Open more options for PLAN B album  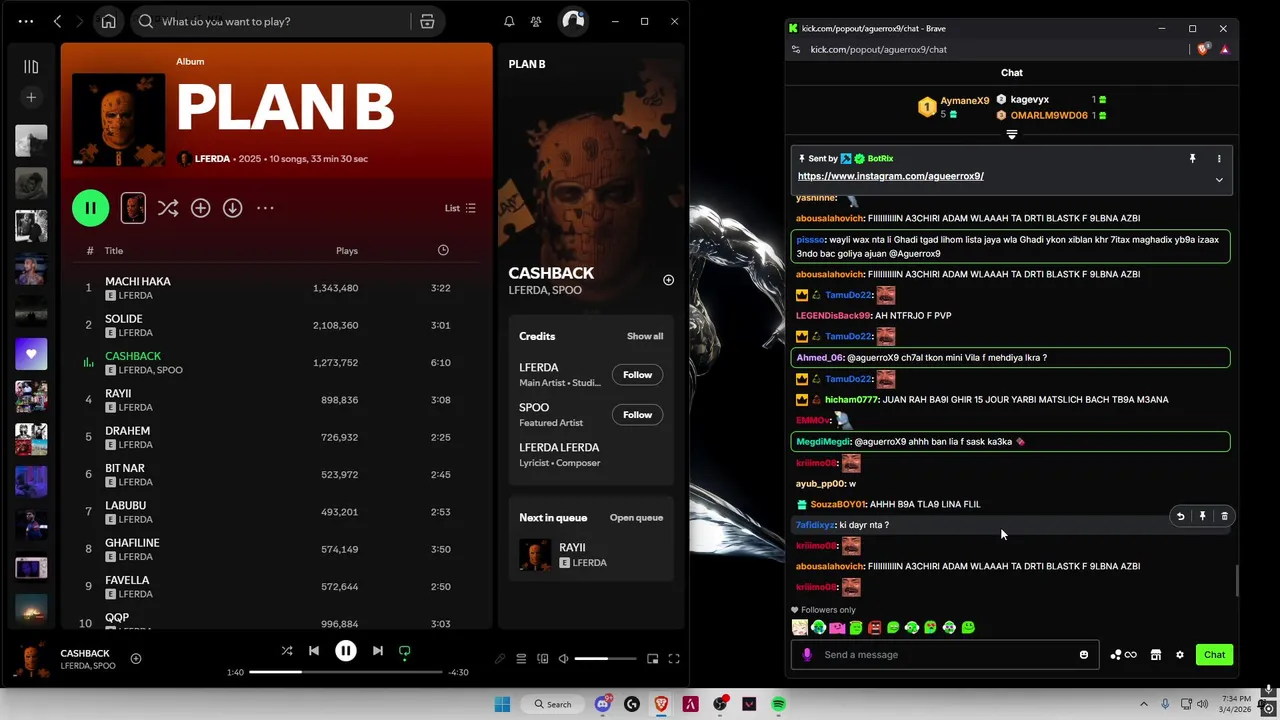265,208
